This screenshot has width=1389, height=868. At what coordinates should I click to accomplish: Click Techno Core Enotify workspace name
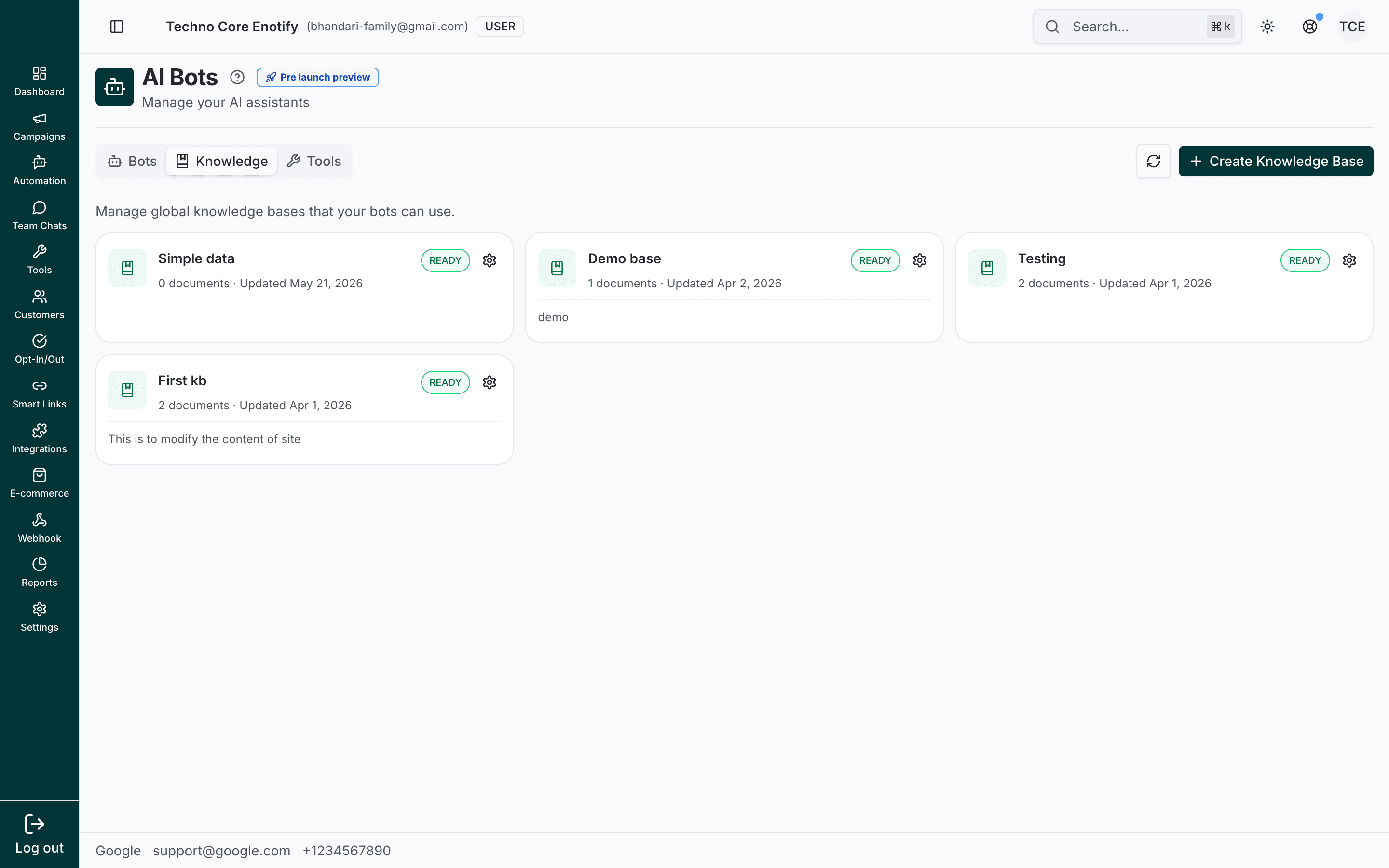[232, 27]
